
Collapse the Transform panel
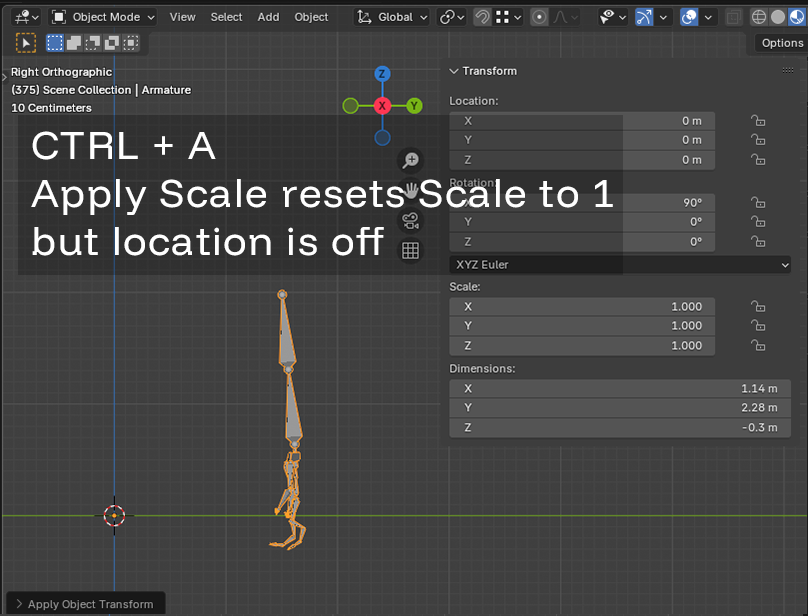454,71
